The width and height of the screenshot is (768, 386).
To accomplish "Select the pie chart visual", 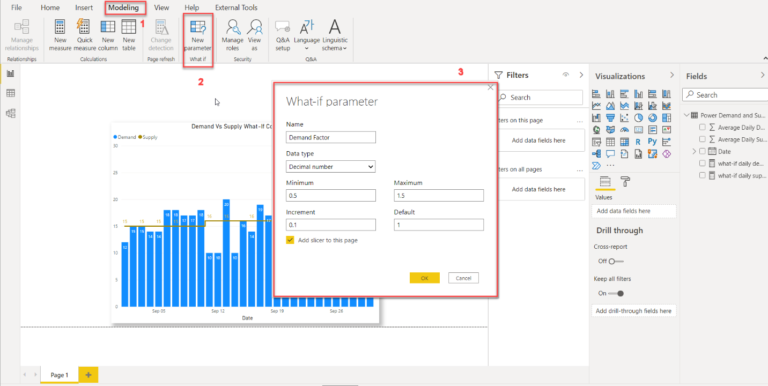I will click(638, 118).
